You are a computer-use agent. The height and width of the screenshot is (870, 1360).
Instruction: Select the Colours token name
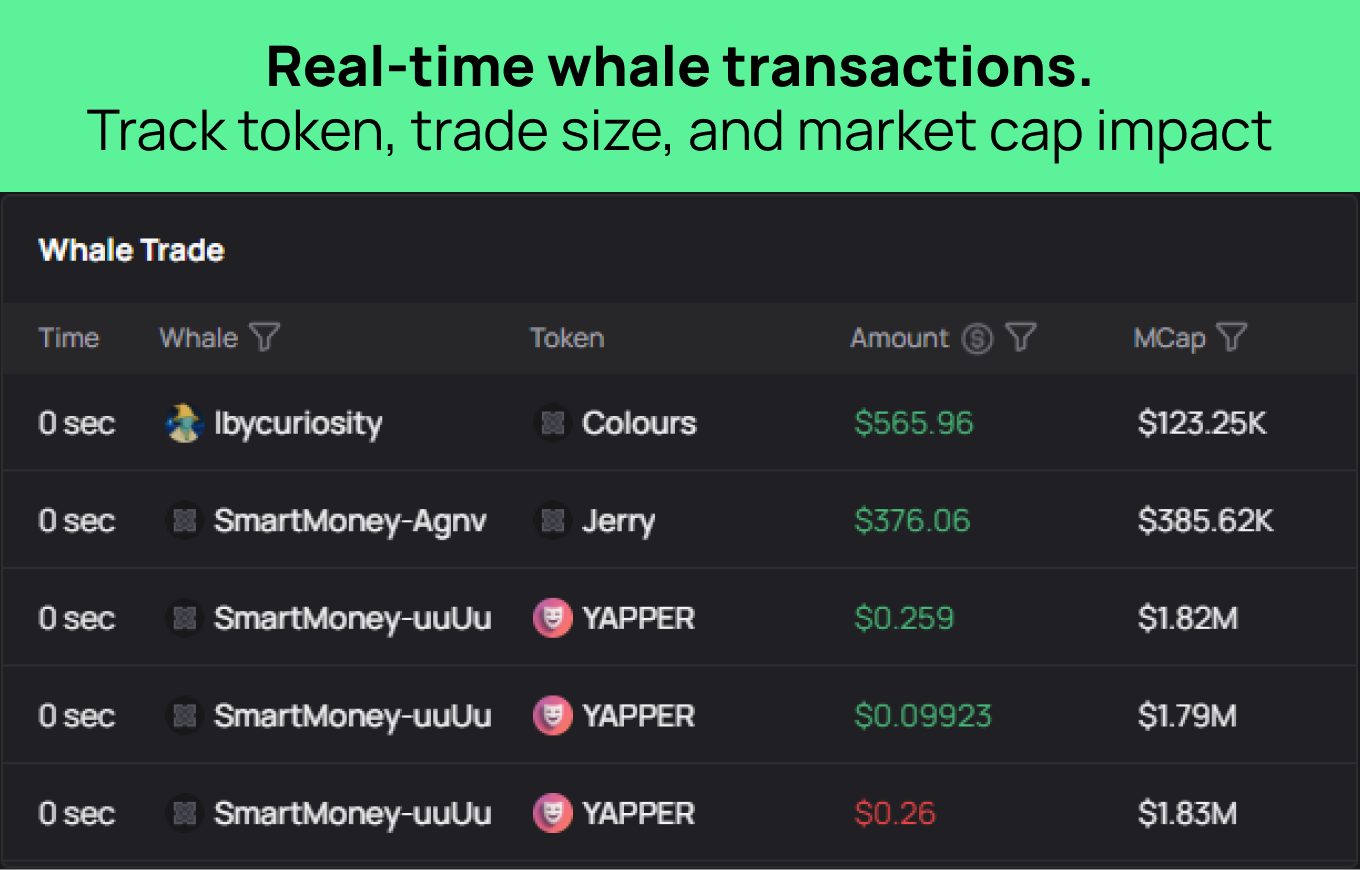pos(639,423)
